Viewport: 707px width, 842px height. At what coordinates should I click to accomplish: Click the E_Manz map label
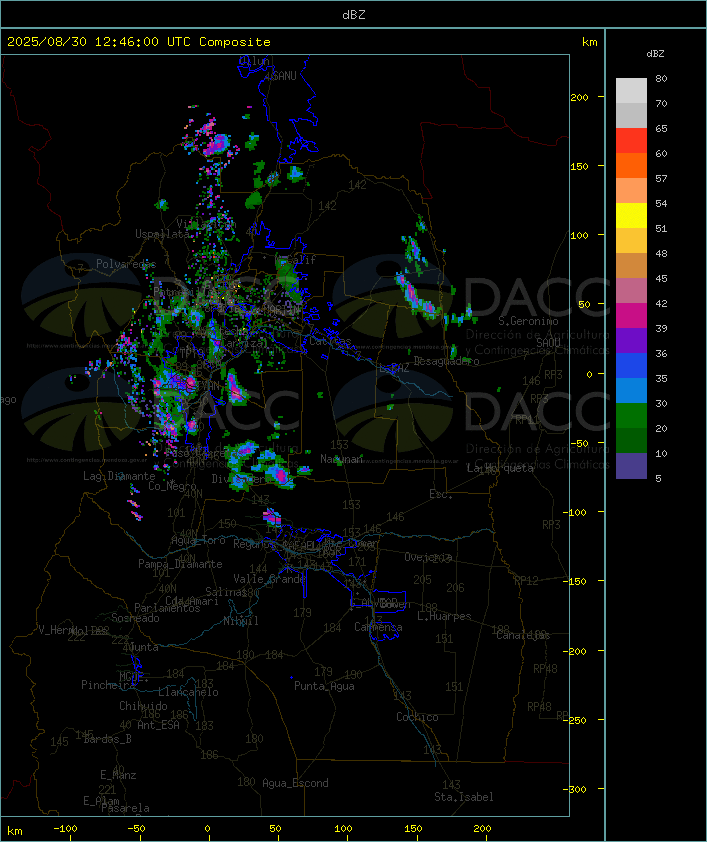pyautogui.click(x=118, y=775)
